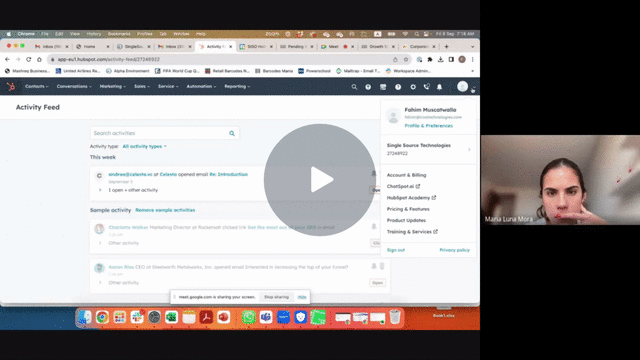640x360 pixels.
Task: Click the Profile & Preferences link
Action: tap(429, 126)
